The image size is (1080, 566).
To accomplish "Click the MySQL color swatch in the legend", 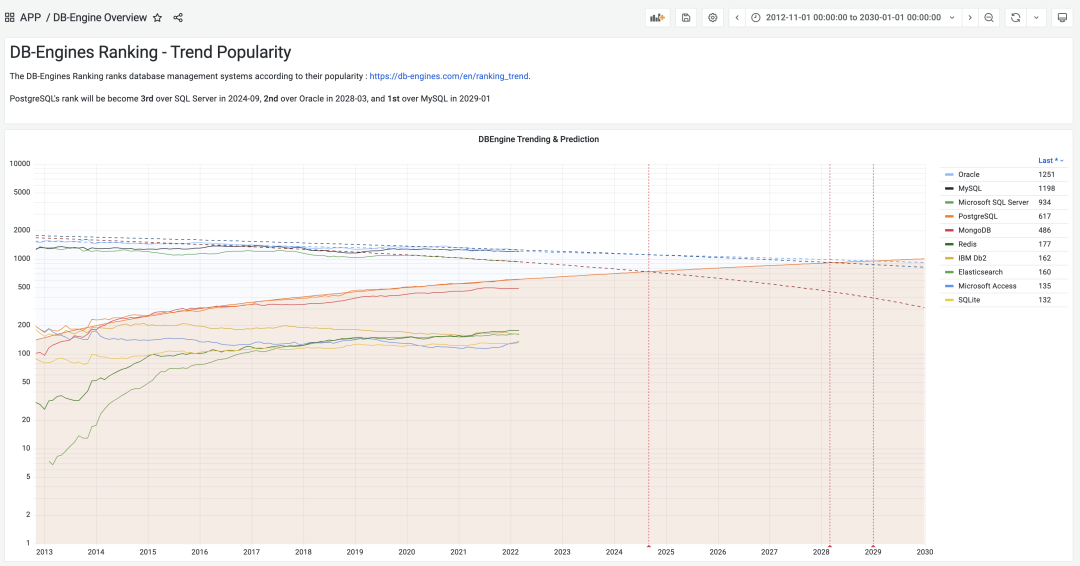I will pos(949,188).
